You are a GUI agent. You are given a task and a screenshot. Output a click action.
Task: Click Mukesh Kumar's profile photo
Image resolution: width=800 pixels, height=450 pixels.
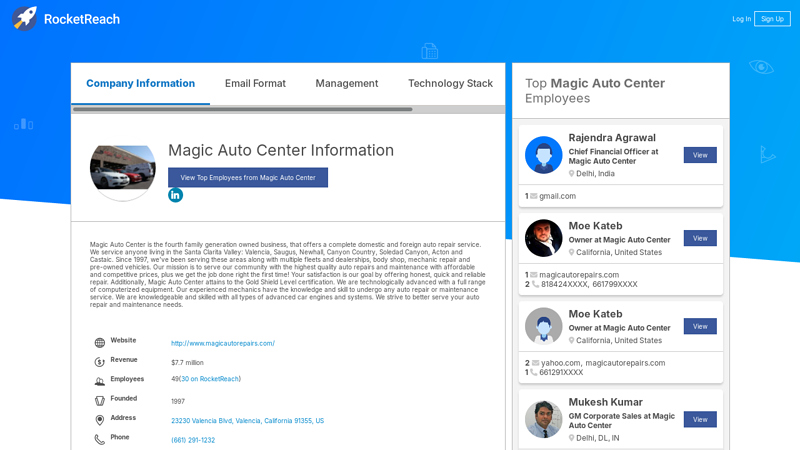[543, 419]
